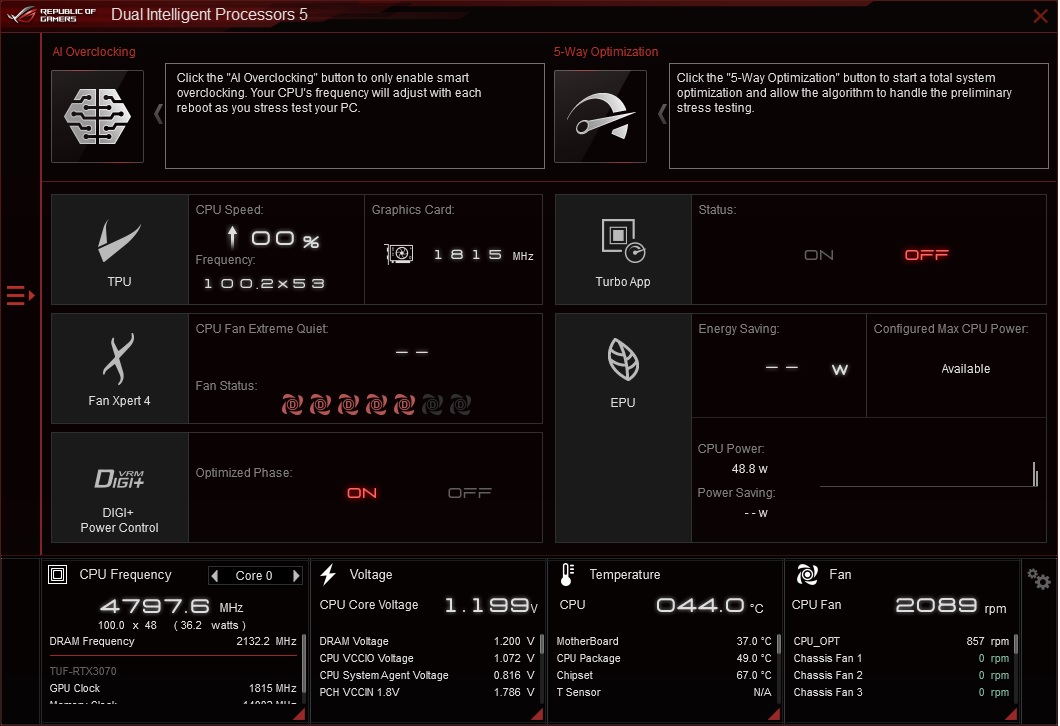1060x726 pixels.
Task: Open monitor settings gear icon
Action: [x=1038, y=579]
